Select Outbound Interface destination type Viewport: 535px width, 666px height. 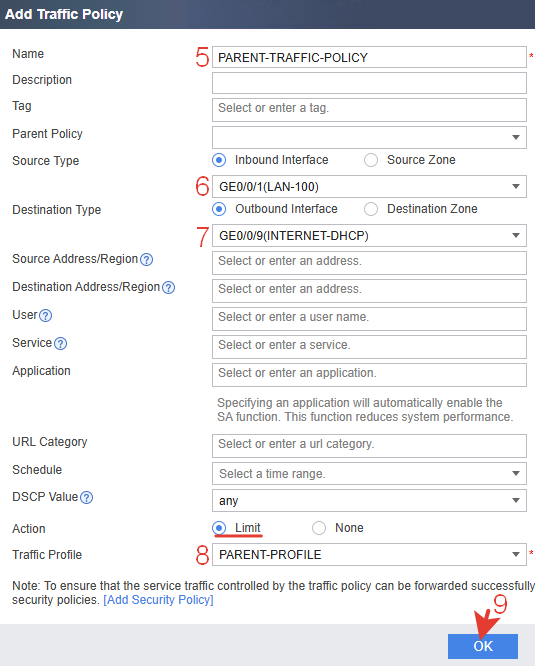[x=219, y=209]
